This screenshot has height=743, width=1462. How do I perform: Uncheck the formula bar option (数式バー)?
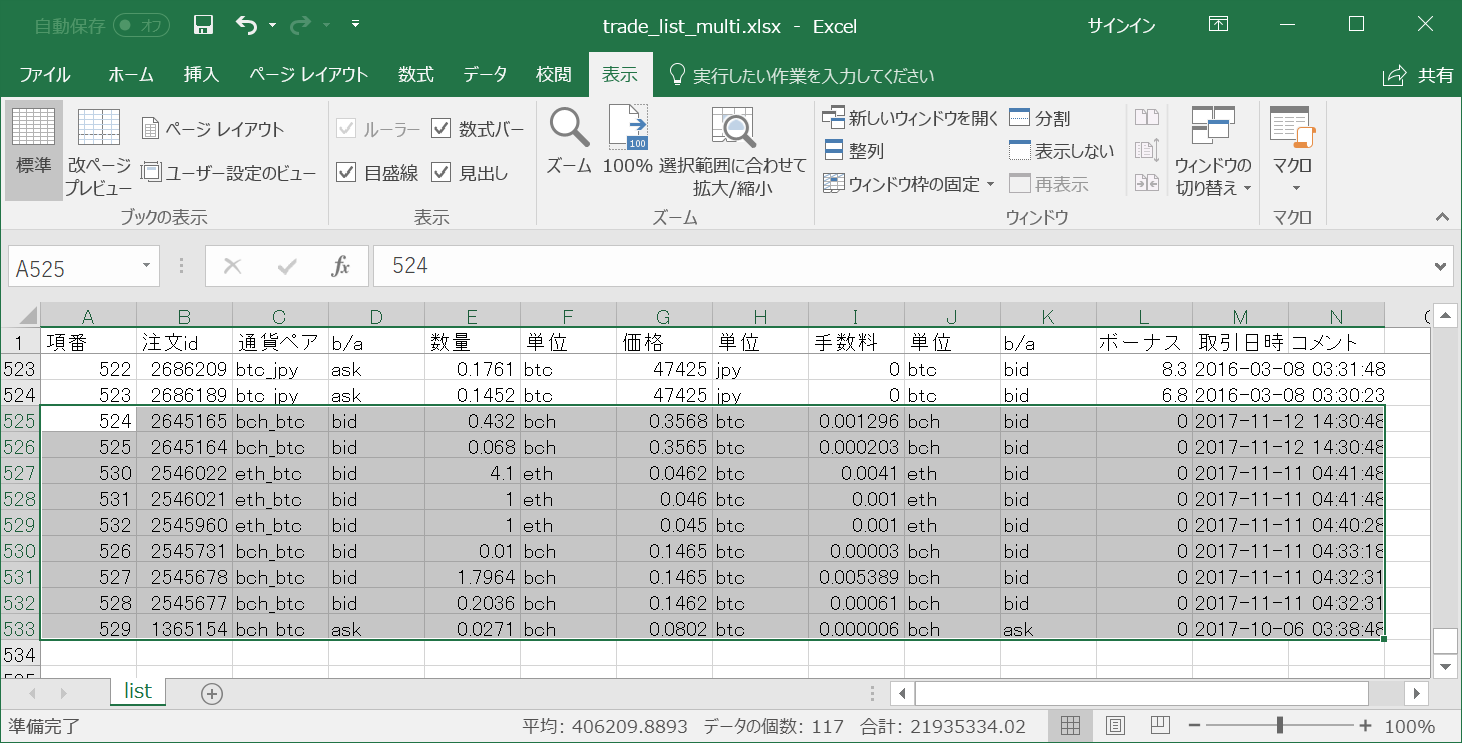click(442, 126)
